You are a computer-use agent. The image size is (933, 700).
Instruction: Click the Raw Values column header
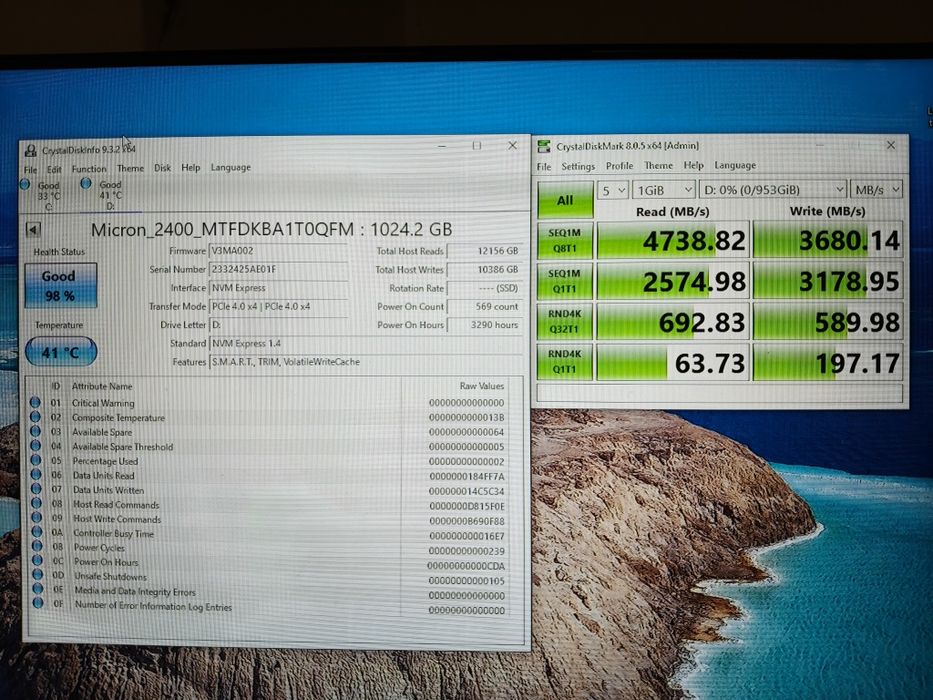coord(481,386)
